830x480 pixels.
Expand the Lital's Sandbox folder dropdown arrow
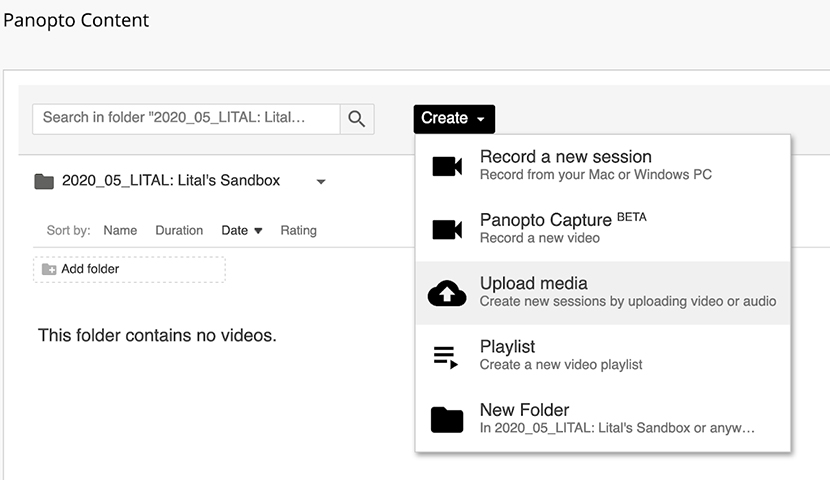[x=321, y=182]
